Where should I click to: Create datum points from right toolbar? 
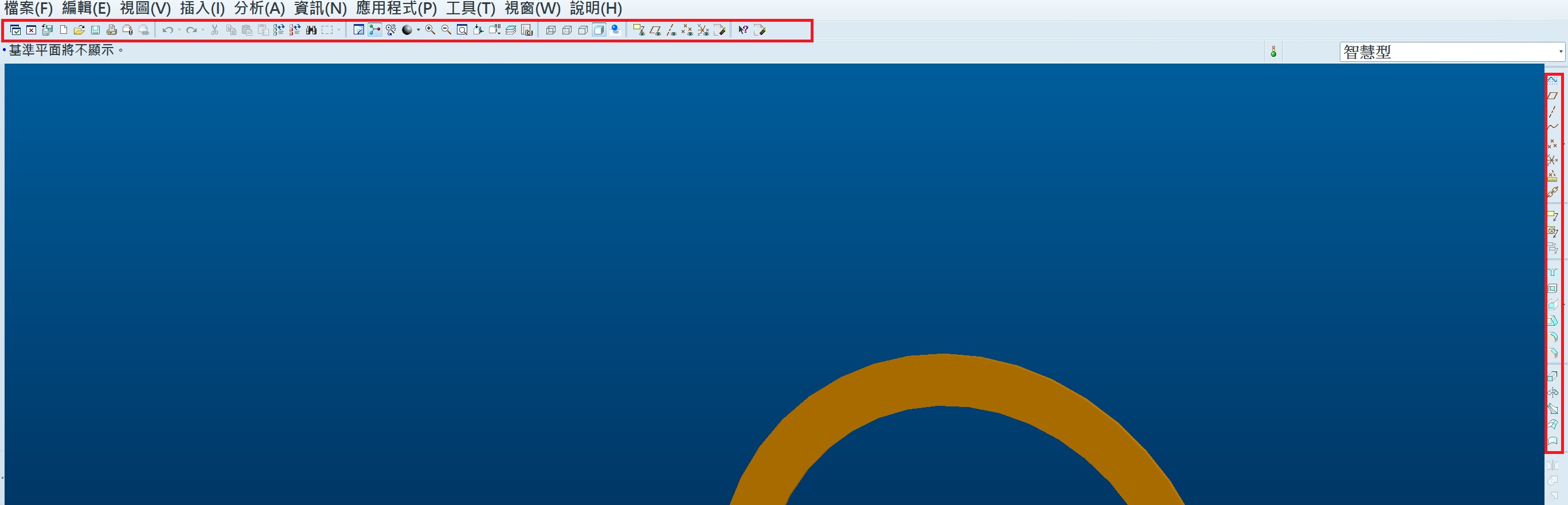[x=1553, y=144]
